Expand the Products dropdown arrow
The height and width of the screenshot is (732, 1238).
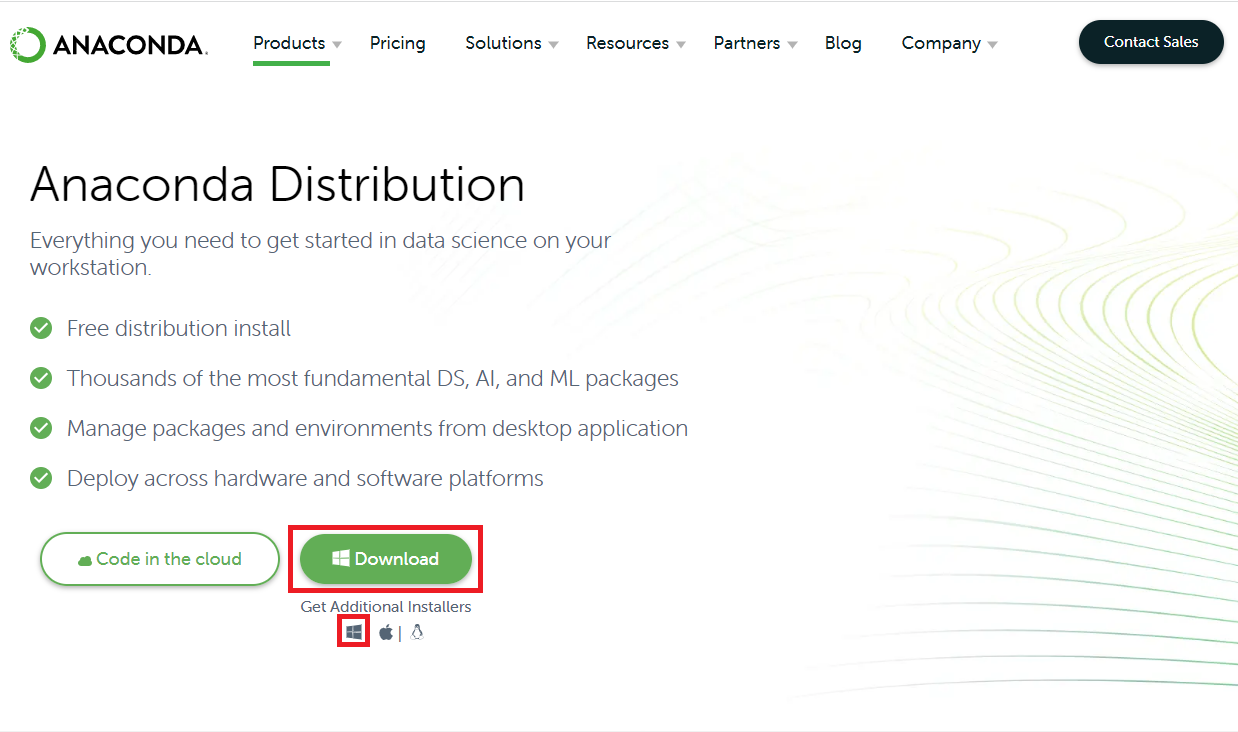[x=337, y=45]
